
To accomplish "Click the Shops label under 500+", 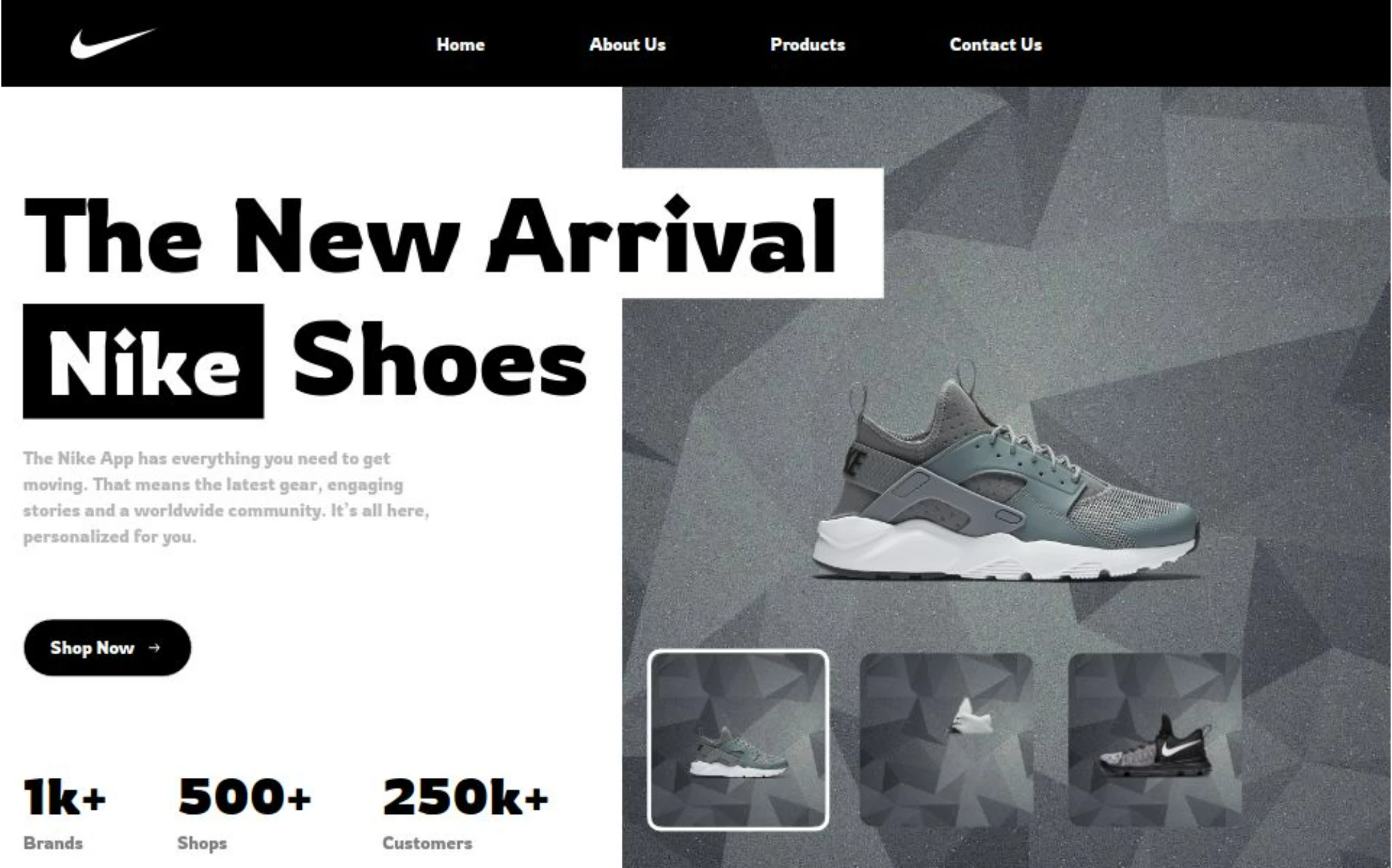I will (x=202, y=843).
